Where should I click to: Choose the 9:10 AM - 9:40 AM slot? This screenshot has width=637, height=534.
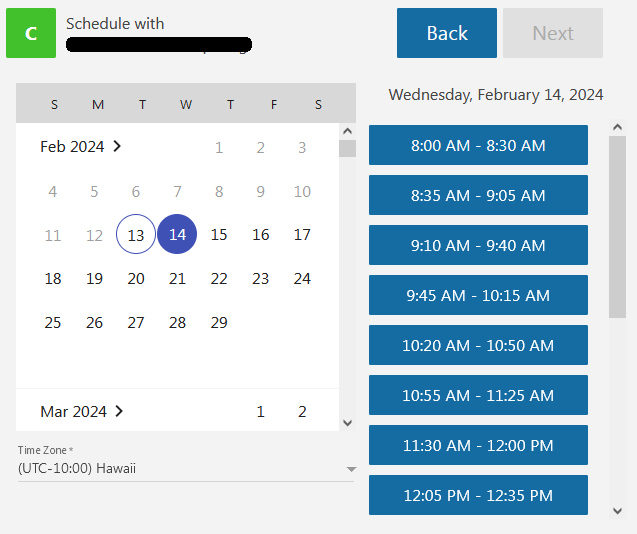(478, 245)
